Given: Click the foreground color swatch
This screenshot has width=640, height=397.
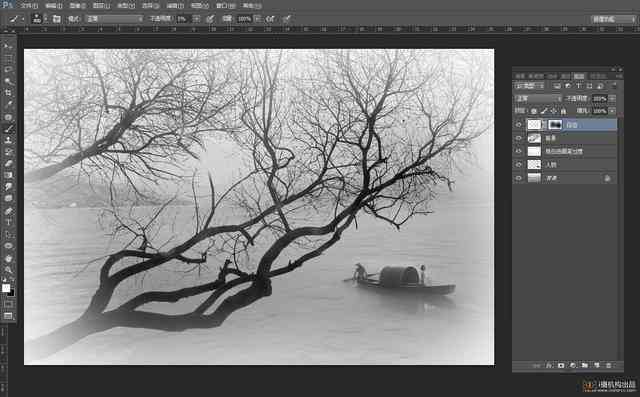Looking at the screenshot, I should [6, 288].
